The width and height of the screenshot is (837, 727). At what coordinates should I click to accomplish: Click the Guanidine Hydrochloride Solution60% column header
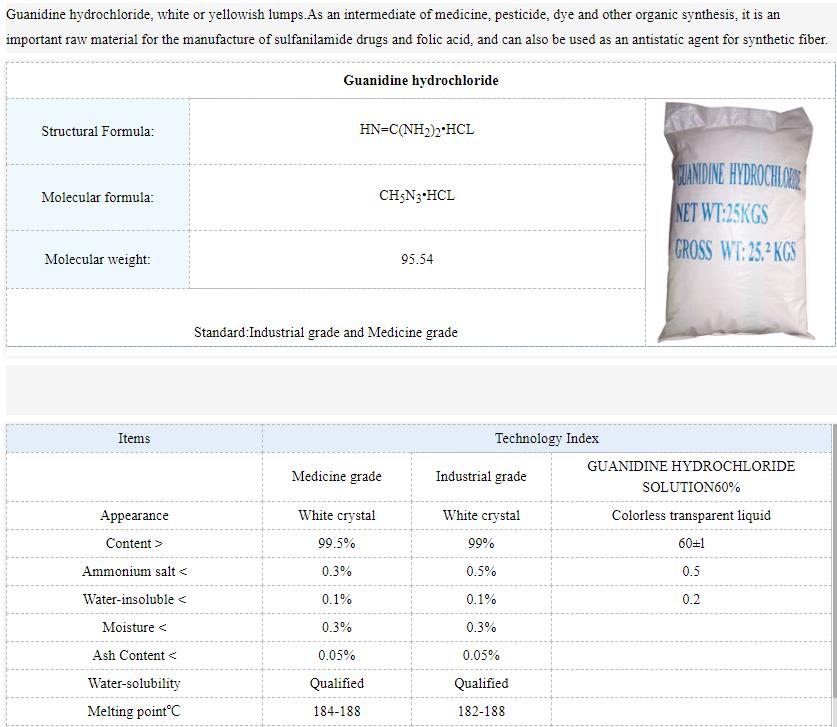point(691,477)
